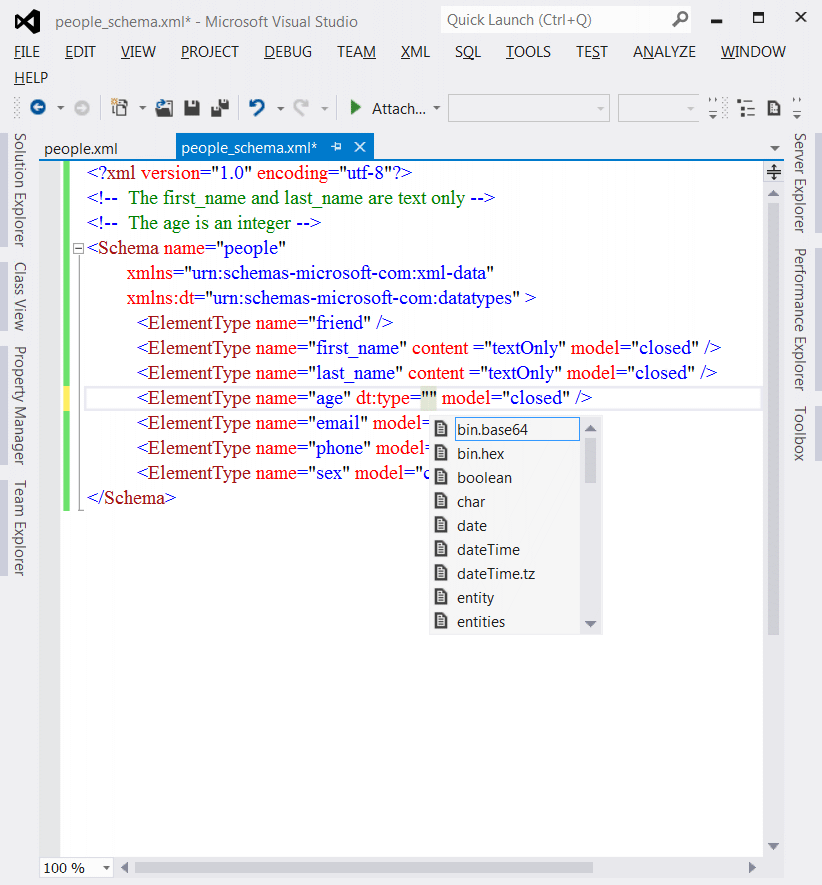
Task: Save the file with the floppy disk icon
Action: 192,107
